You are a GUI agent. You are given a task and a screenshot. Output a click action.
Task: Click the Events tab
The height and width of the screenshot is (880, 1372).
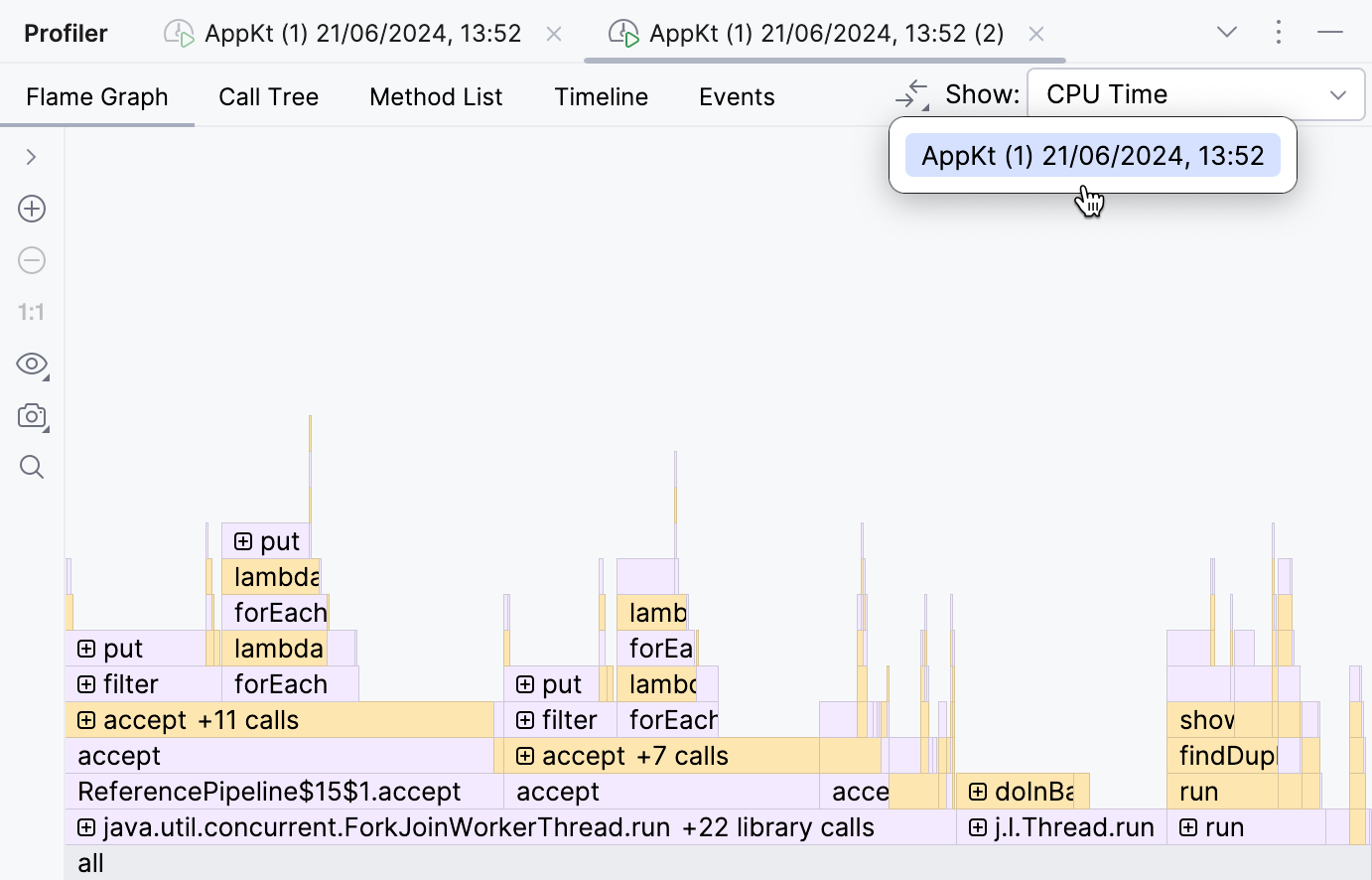[x=737, y=96]
